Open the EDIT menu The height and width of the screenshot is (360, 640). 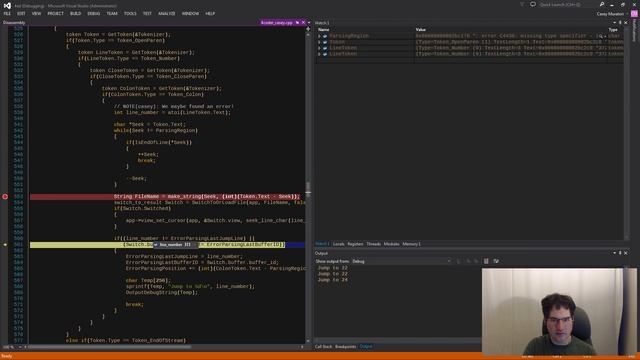(21, 13)
